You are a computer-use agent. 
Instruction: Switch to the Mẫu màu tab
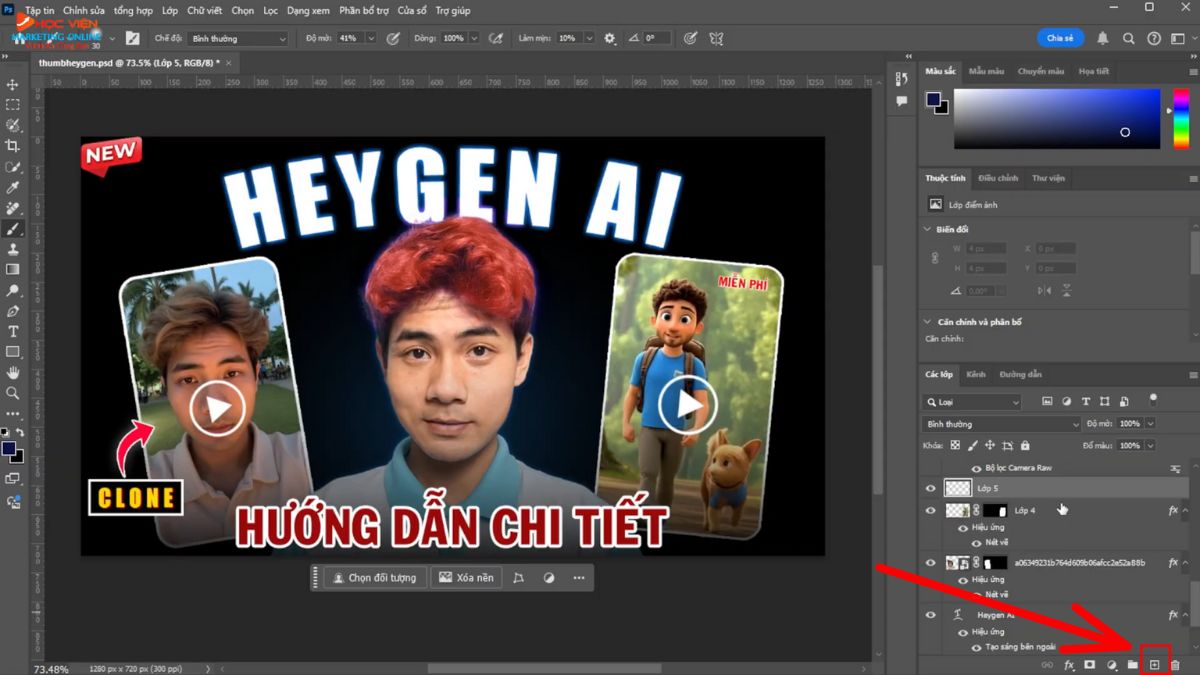986,71
